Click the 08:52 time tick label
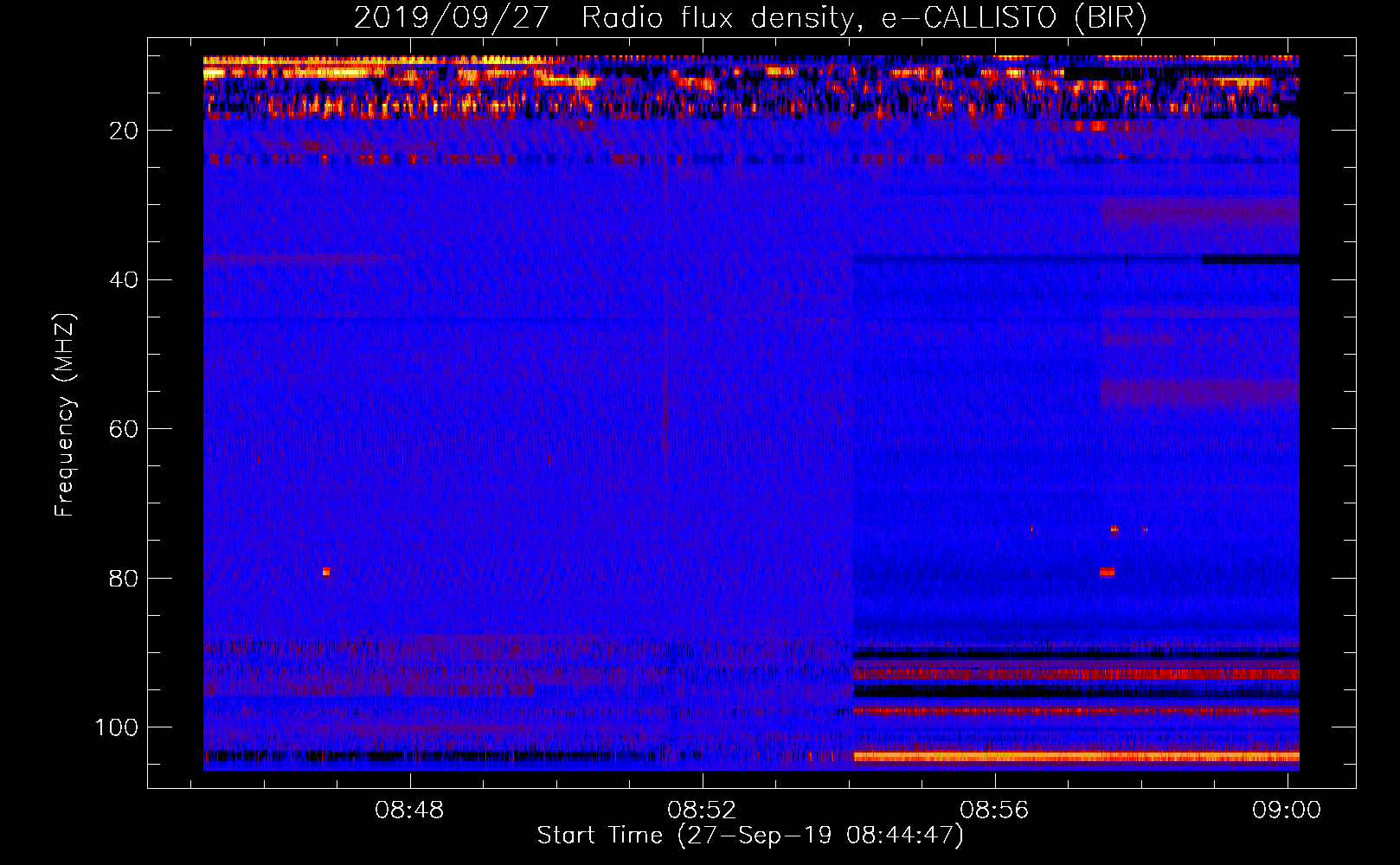This screenshot has height=865, width=1400. point(702,810)
